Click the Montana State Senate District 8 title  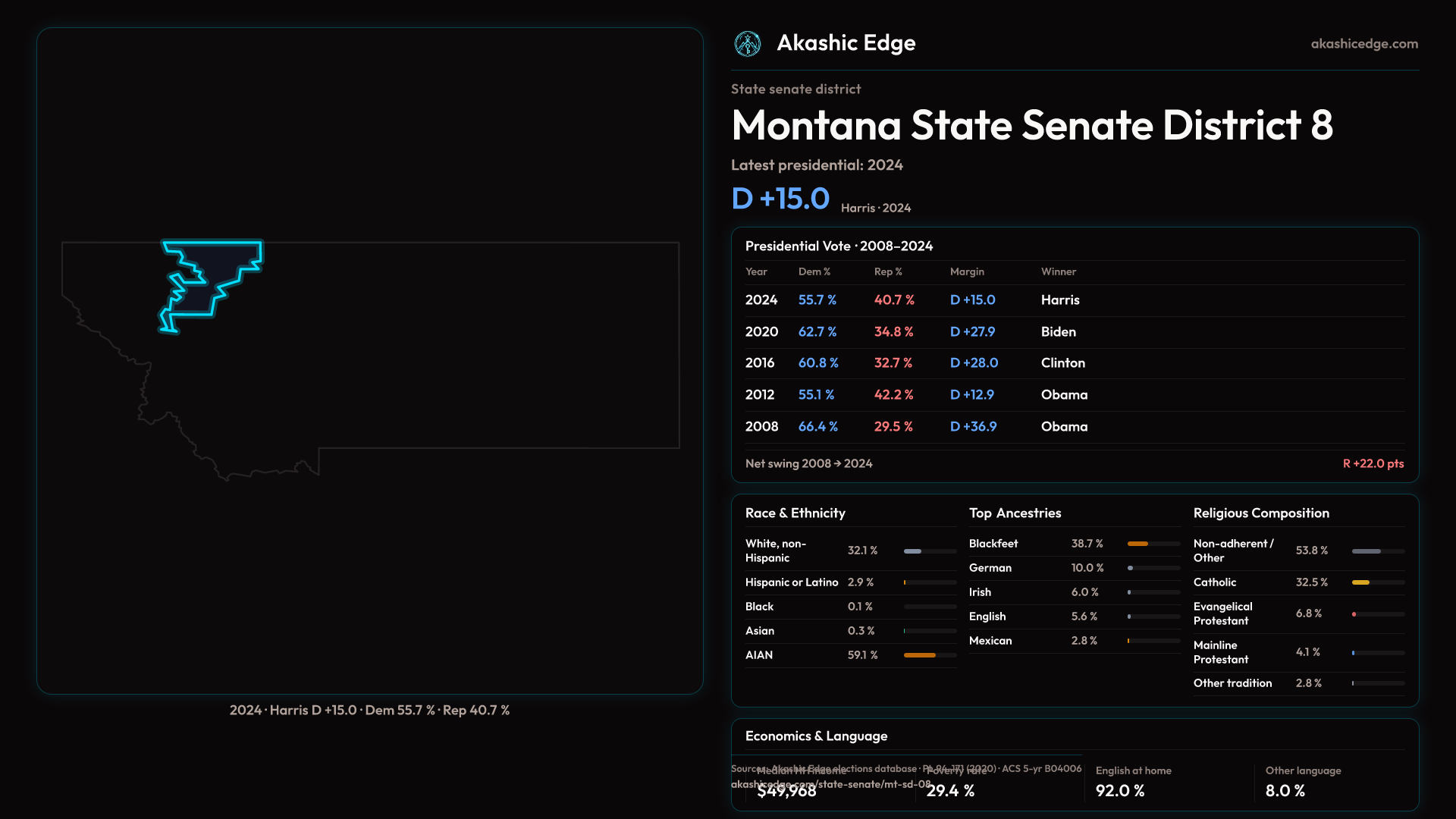pyautogui.click(x=1031, y=125)
